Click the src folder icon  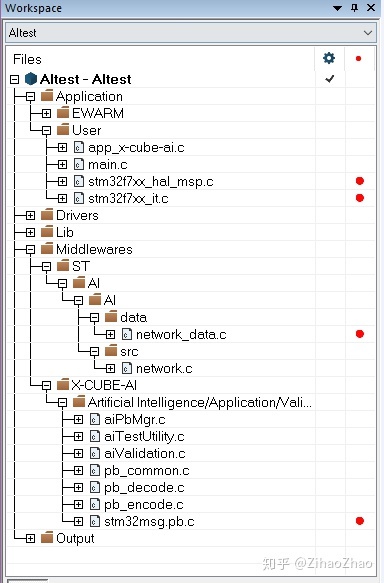pyautogui.click(x=111, y=351)
